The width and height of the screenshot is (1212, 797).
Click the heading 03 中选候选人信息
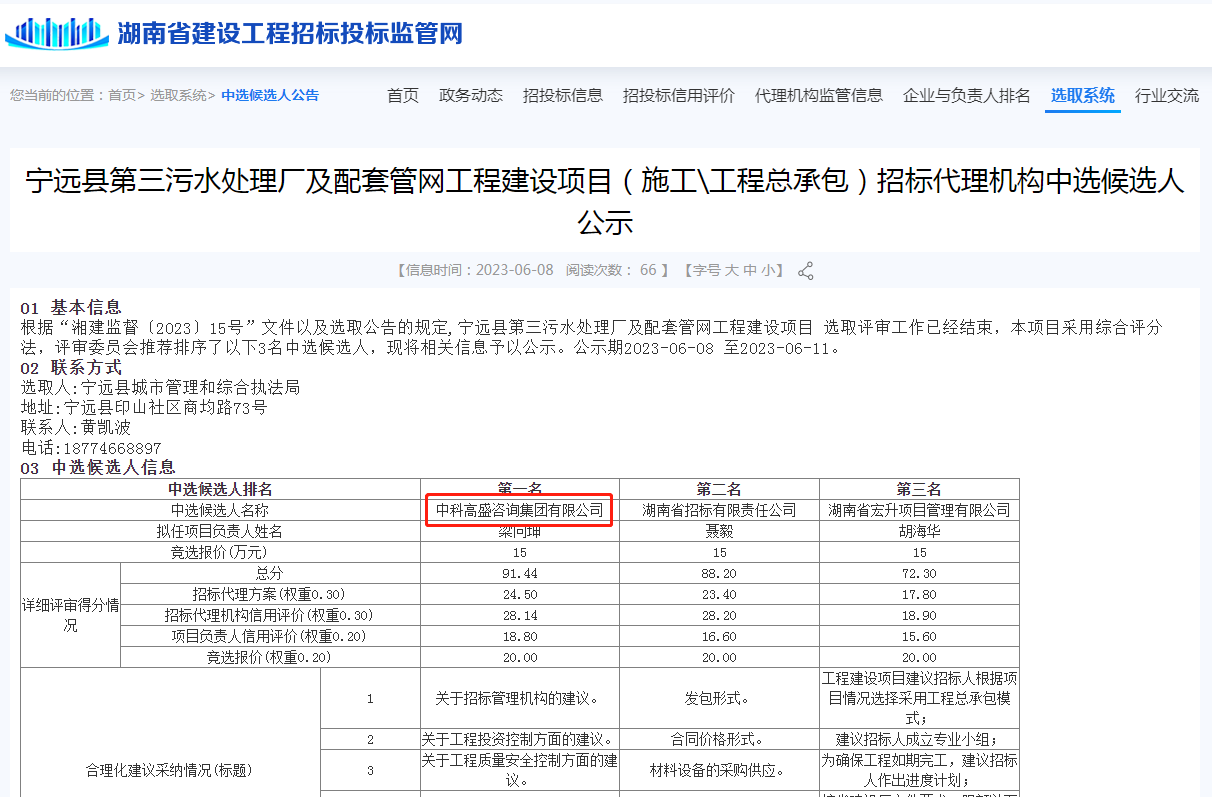pos(98,467)
